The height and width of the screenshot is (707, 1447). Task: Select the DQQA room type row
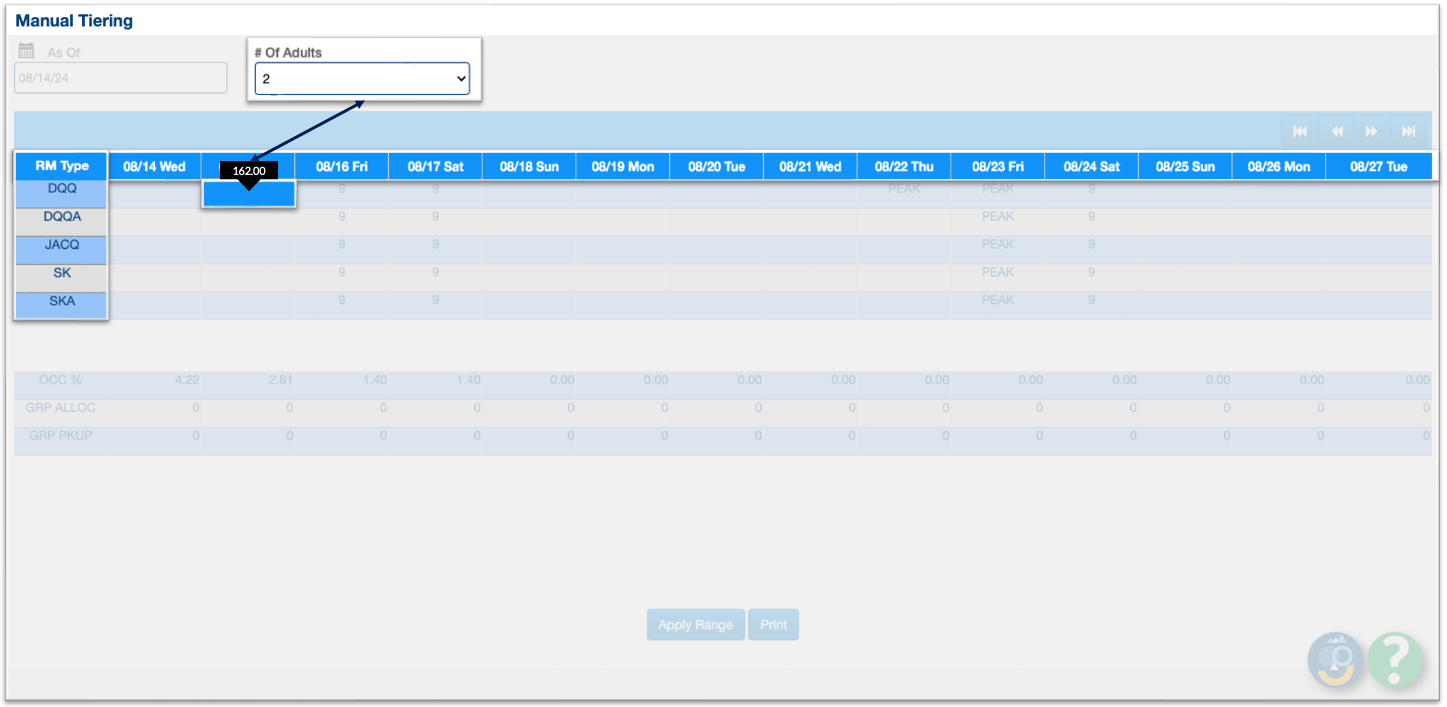tap(62, 217)
